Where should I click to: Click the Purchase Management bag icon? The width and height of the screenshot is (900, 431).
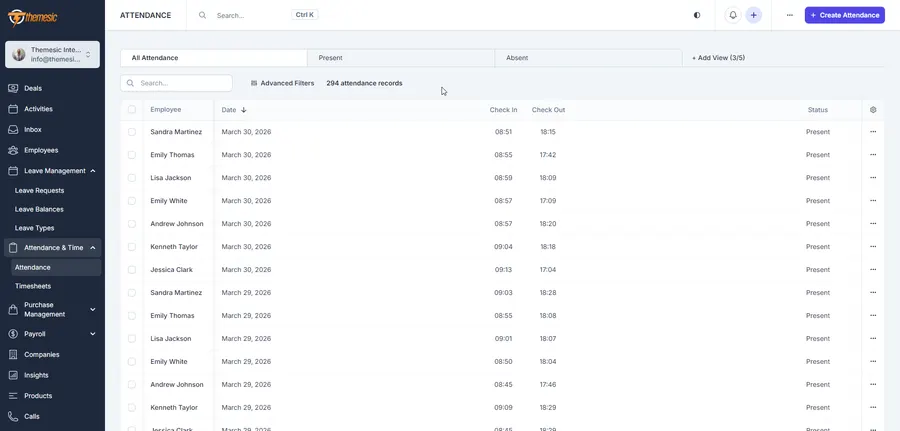pyautogui.click(x=13, y=310)
